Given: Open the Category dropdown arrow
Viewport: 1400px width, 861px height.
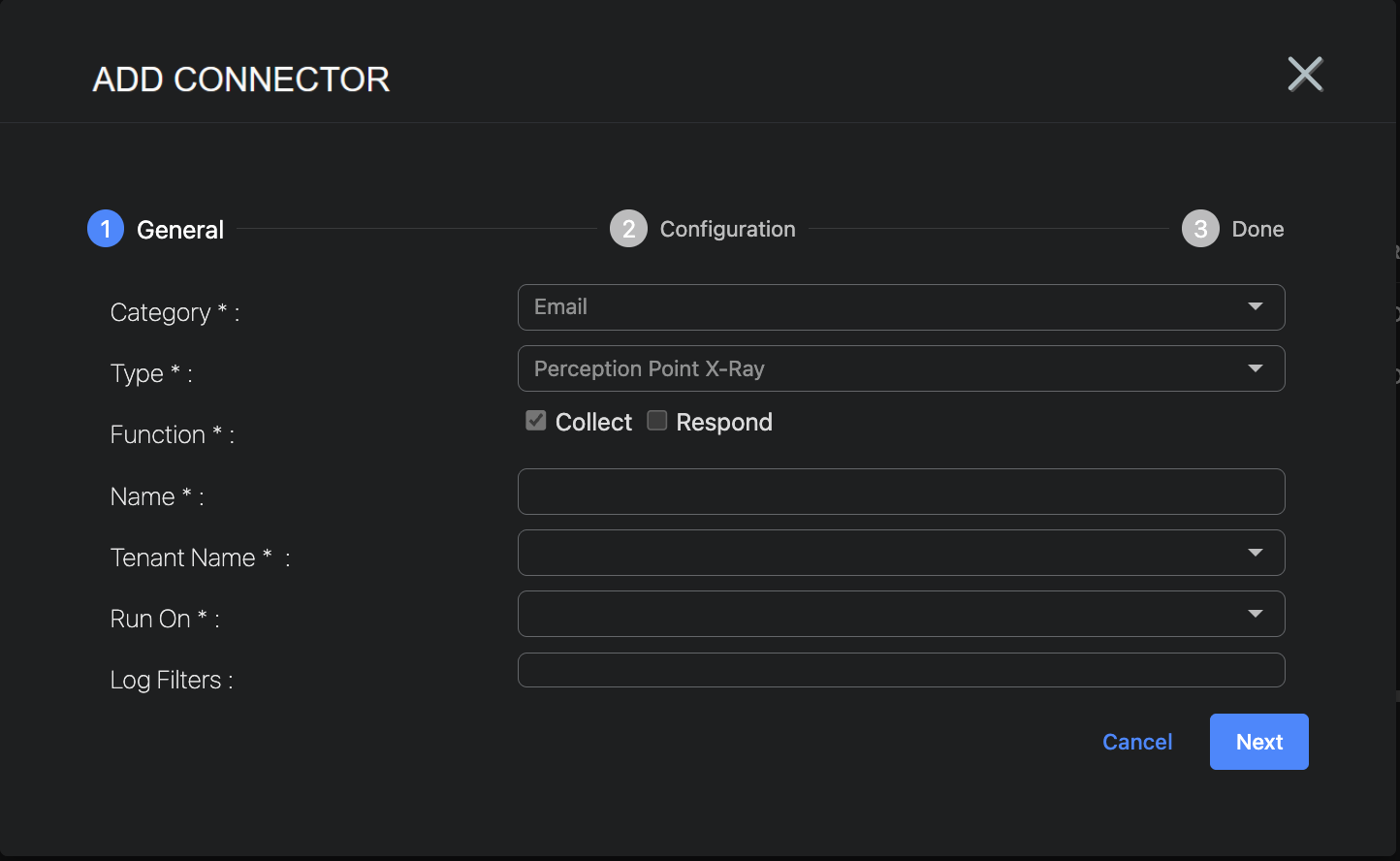Looking at the screenshot, I should [1256, 307].
